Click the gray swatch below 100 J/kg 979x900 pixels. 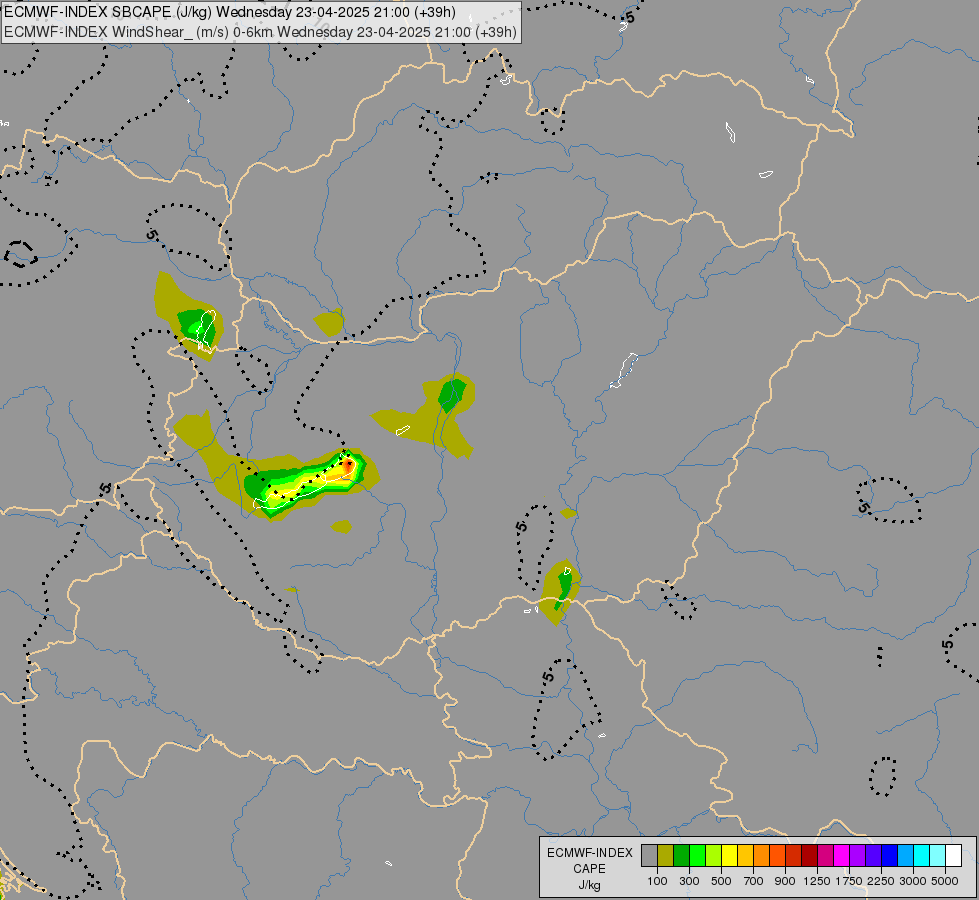click(x=649, y=855)
